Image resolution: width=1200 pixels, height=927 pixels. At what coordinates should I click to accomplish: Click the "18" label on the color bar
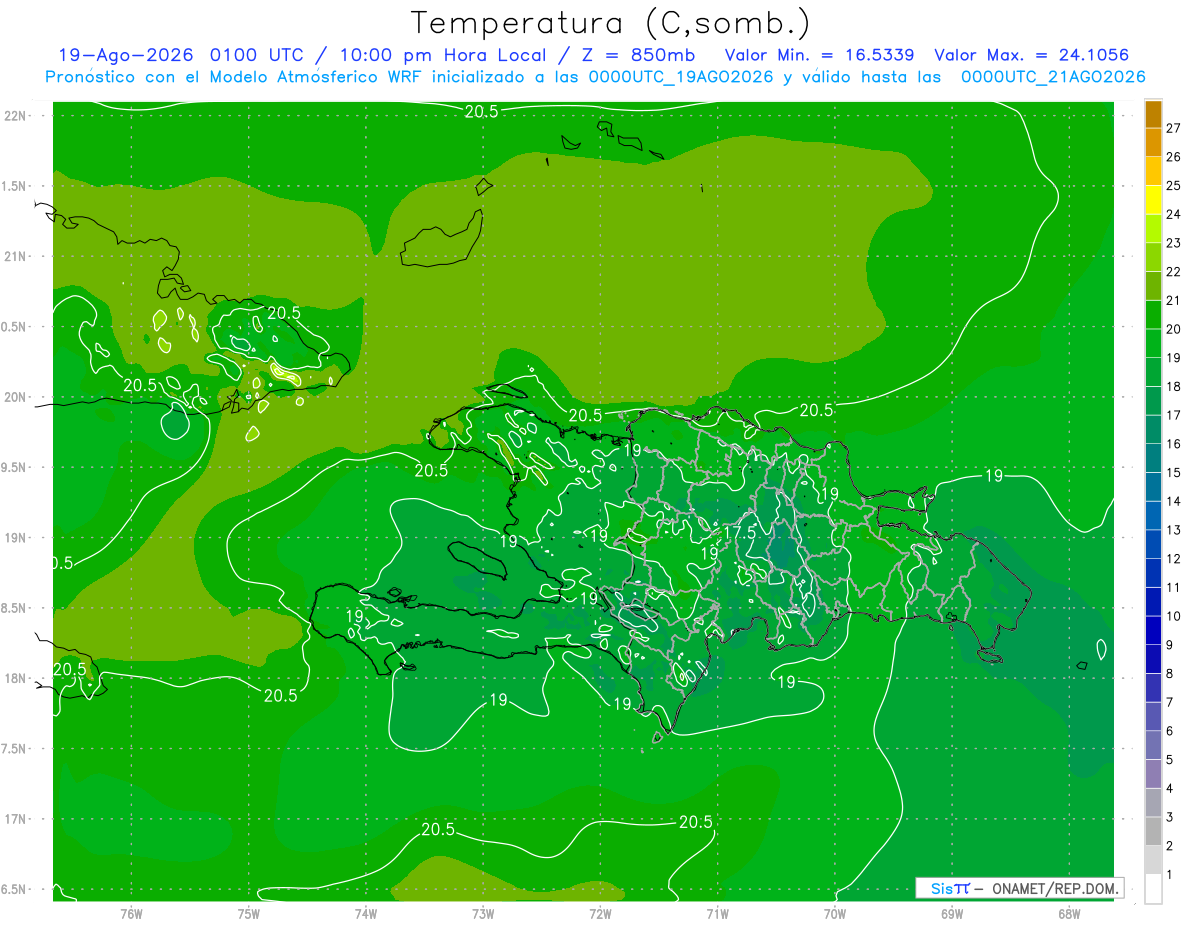1174,386
